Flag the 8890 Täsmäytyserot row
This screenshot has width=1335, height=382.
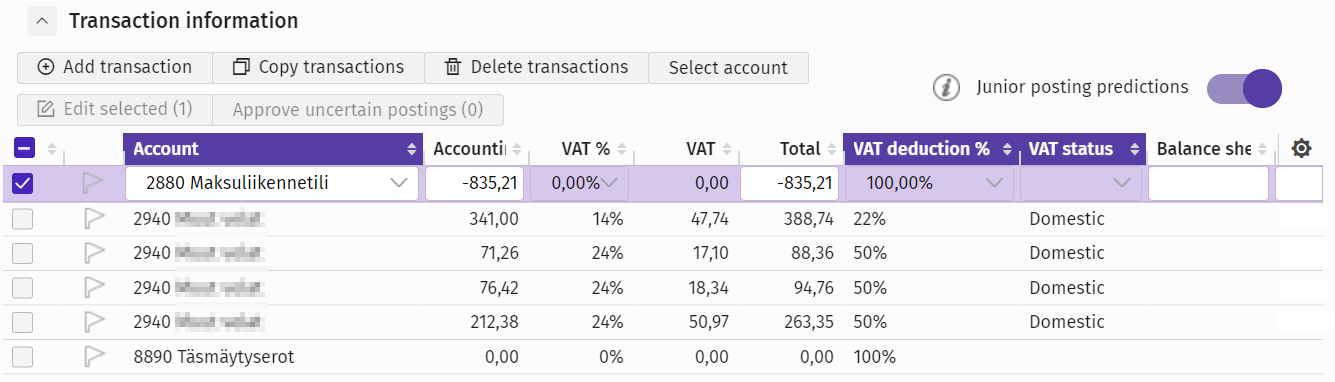click(x=93, y=356)
